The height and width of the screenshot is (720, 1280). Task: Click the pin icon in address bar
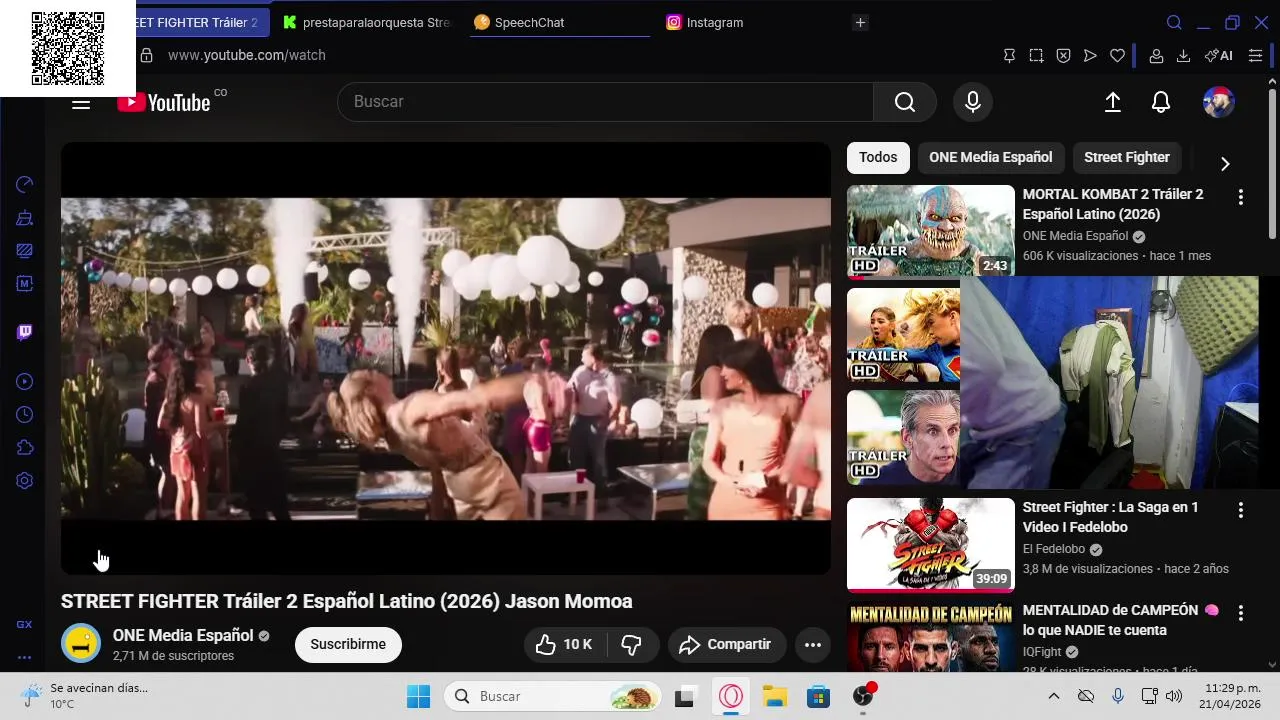1009,56
